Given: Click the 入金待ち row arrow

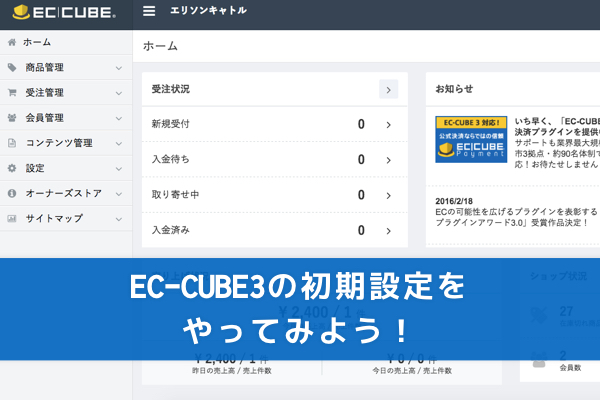Looking at the screenshot, I should [x=388, y=160].
